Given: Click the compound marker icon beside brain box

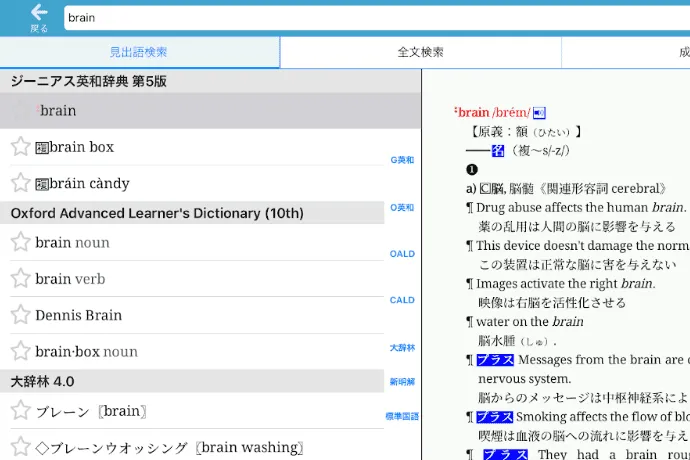Looking at the screenshot, I should pyautogui.click(x=42, y=148).
